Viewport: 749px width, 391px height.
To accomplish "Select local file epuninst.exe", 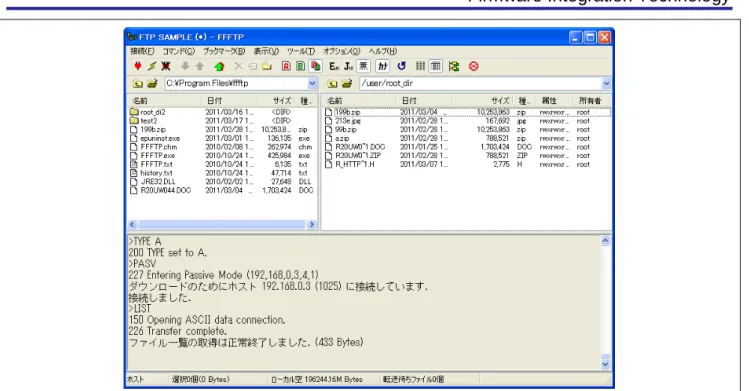I will (160, 138).
